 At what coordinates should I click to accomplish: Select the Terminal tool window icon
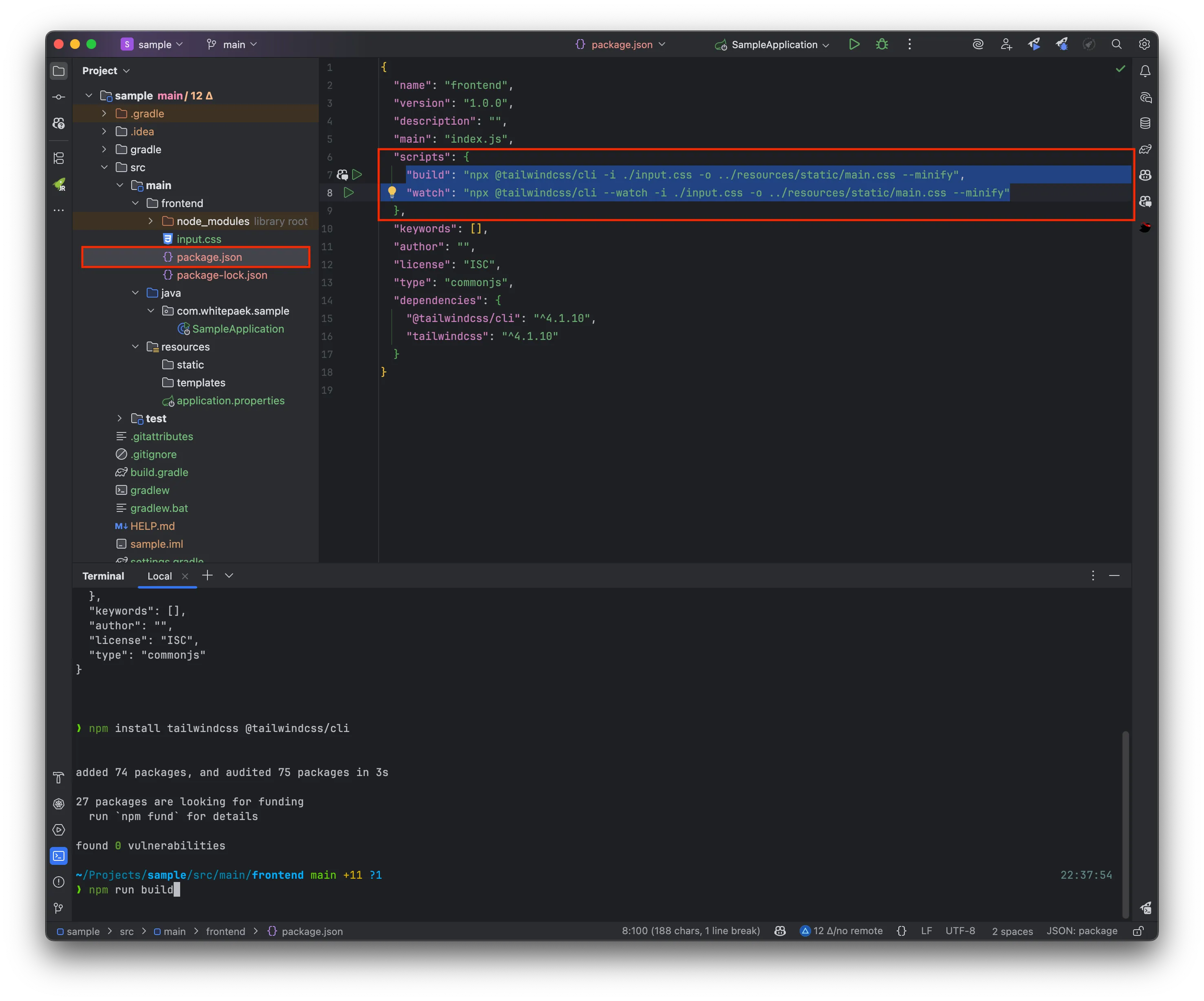click(x=58, y=856)
